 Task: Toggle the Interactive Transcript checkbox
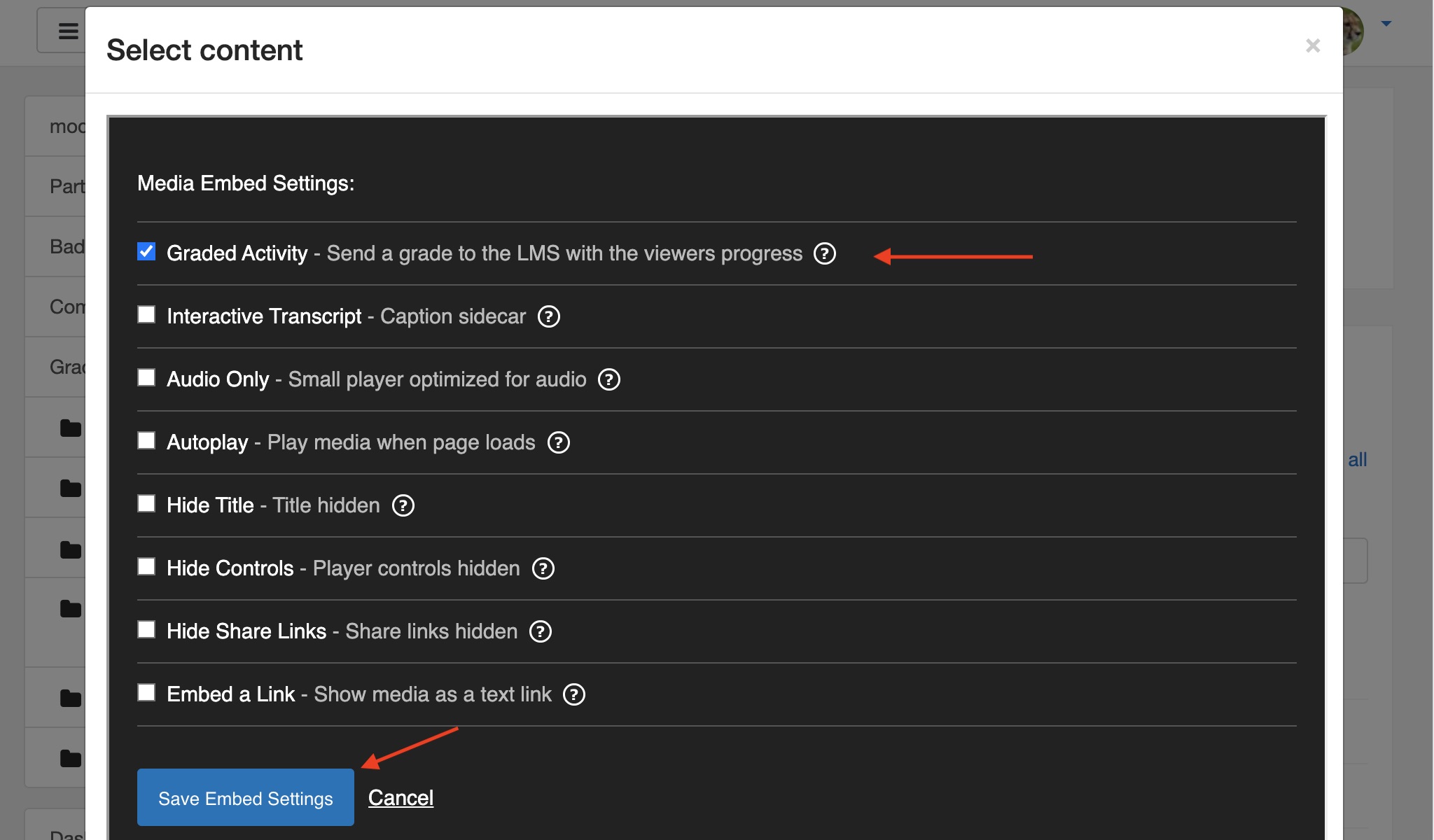[146, 316]
